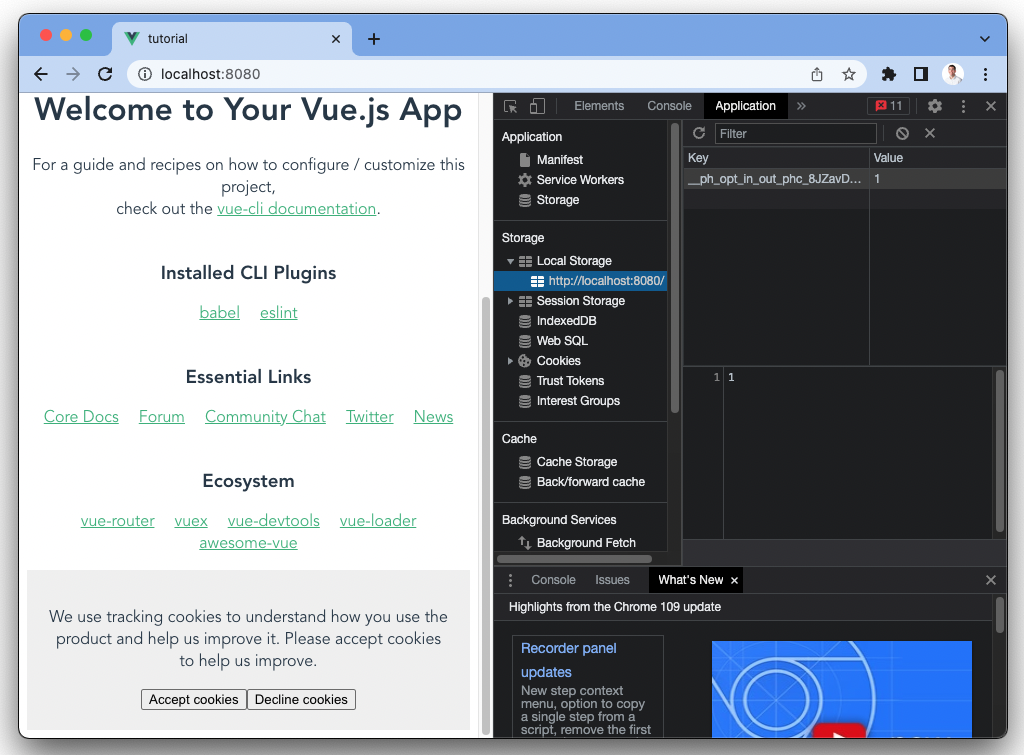Open the Chrome extensions puzzle icon

(x=888, y=74)
